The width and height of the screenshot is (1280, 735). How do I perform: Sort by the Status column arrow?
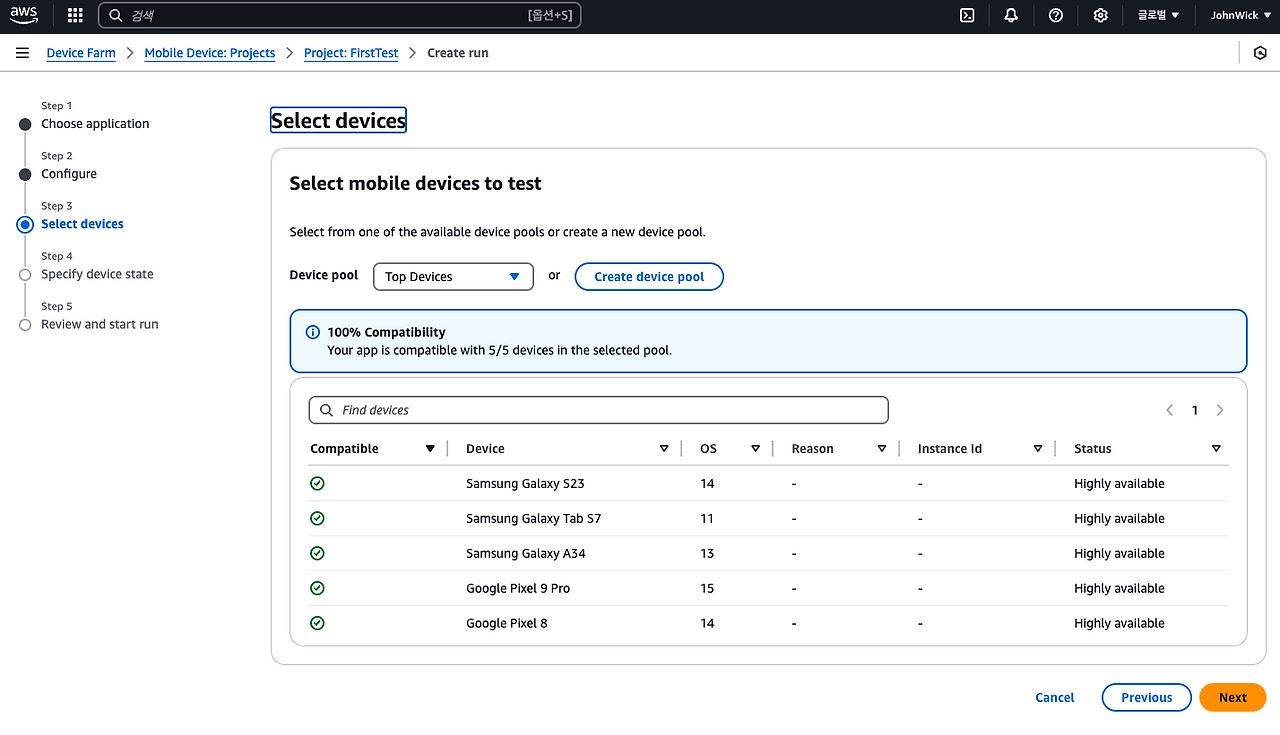(1216, 449)
